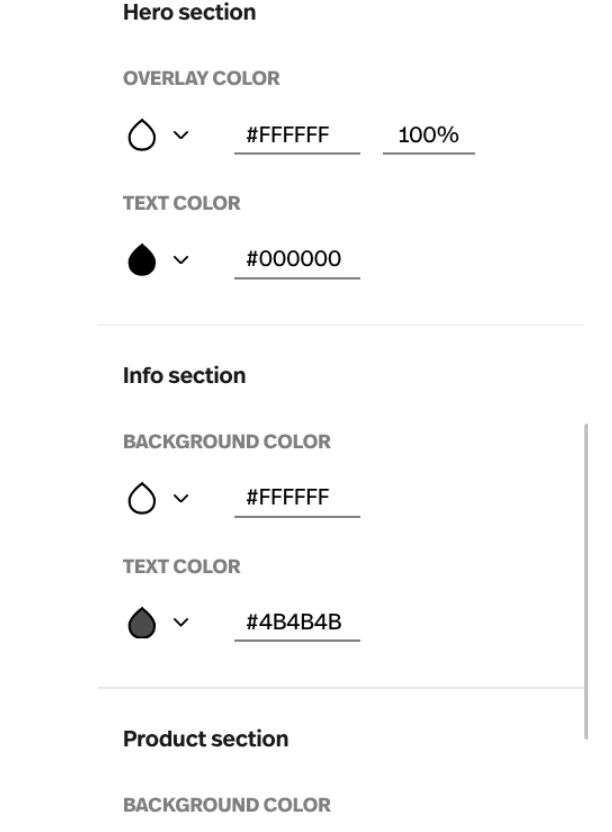
Task: Expand the Hero text color picker chevron
Action: [x=181, y=259]
